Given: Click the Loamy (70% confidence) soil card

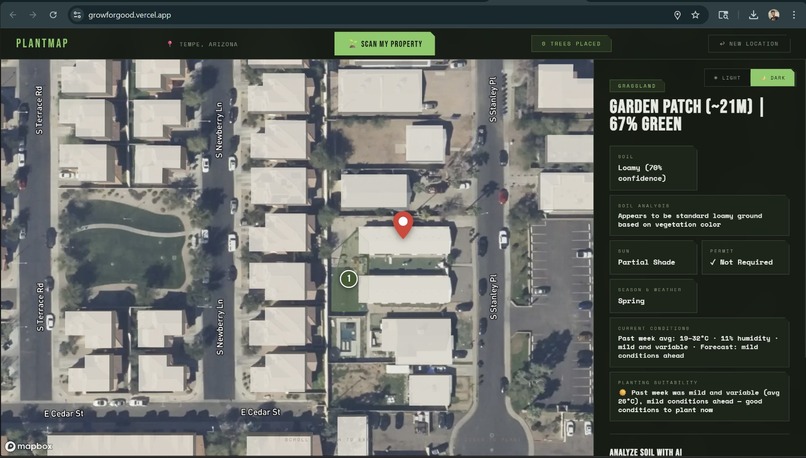Looking at the screenshot, I should [x=653, y=168].
